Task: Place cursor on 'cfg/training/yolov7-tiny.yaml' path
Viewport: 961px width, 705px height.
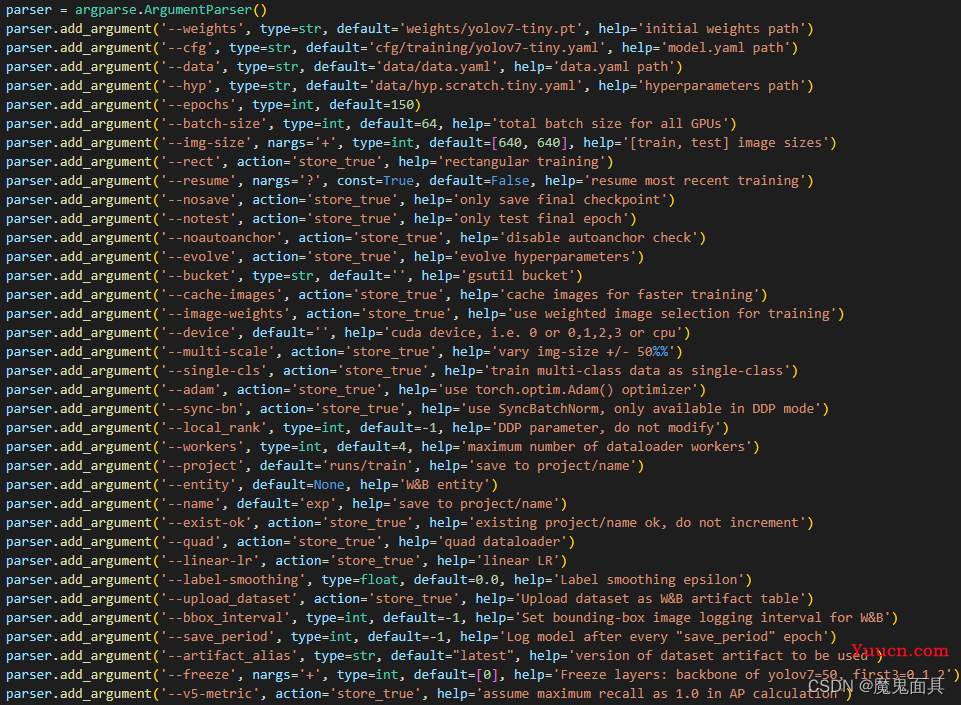Action: [x=487, y=48]
